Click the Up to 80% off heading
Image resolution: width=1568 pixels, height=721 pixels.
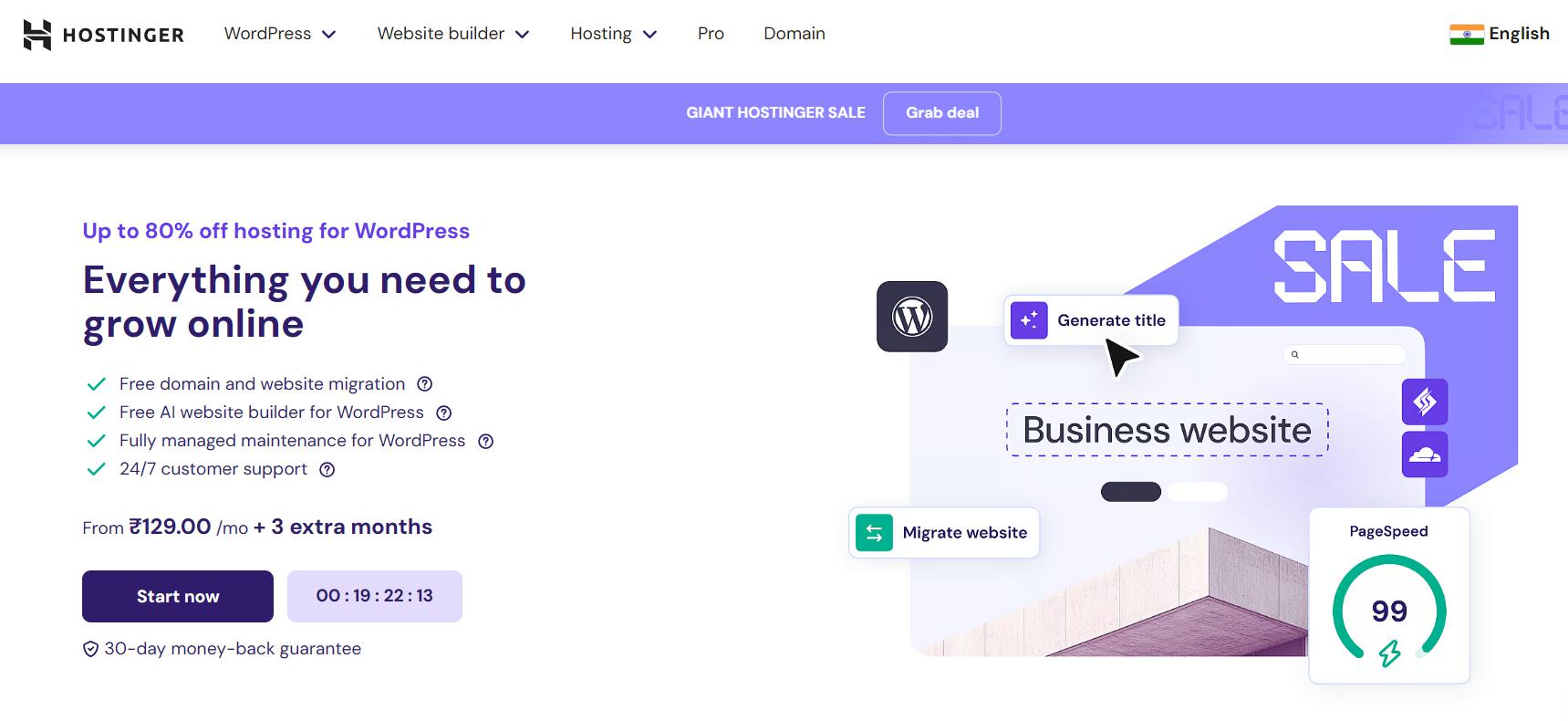pyautogui.click(x=275, y=231)
